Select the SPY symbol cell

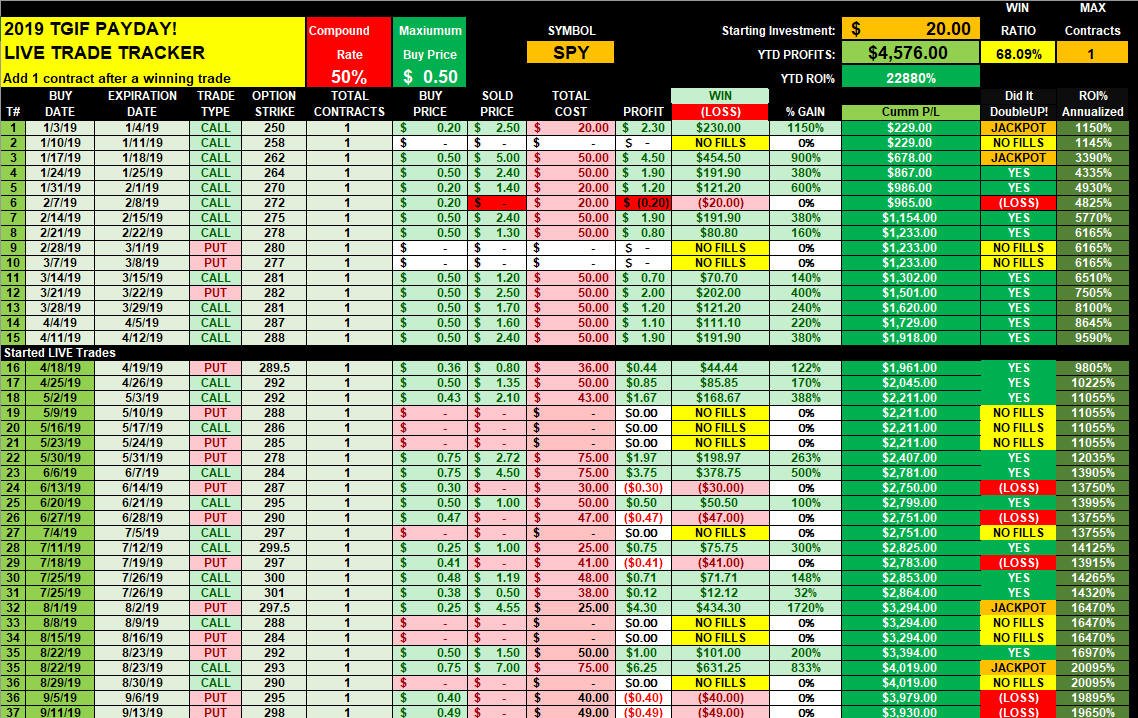[570, 53]
